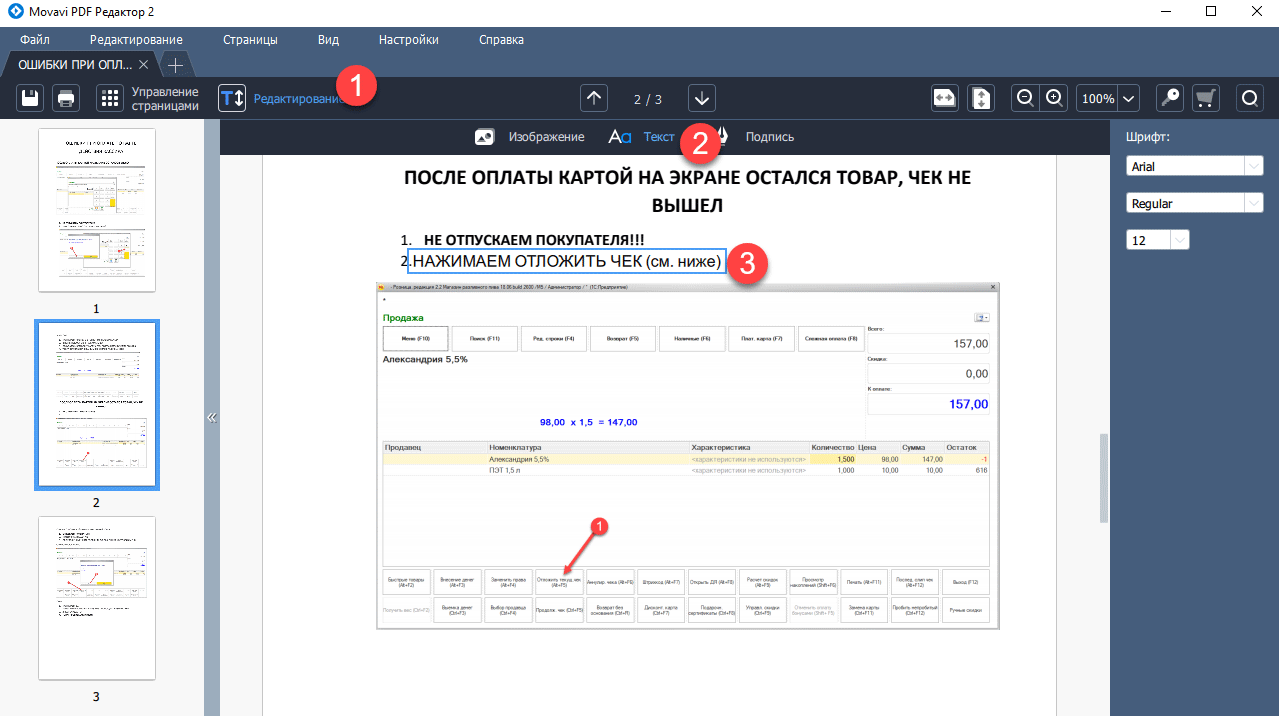Open the Arial font dropdown
The image size is (1279, 716).
tap(1194, 167)
